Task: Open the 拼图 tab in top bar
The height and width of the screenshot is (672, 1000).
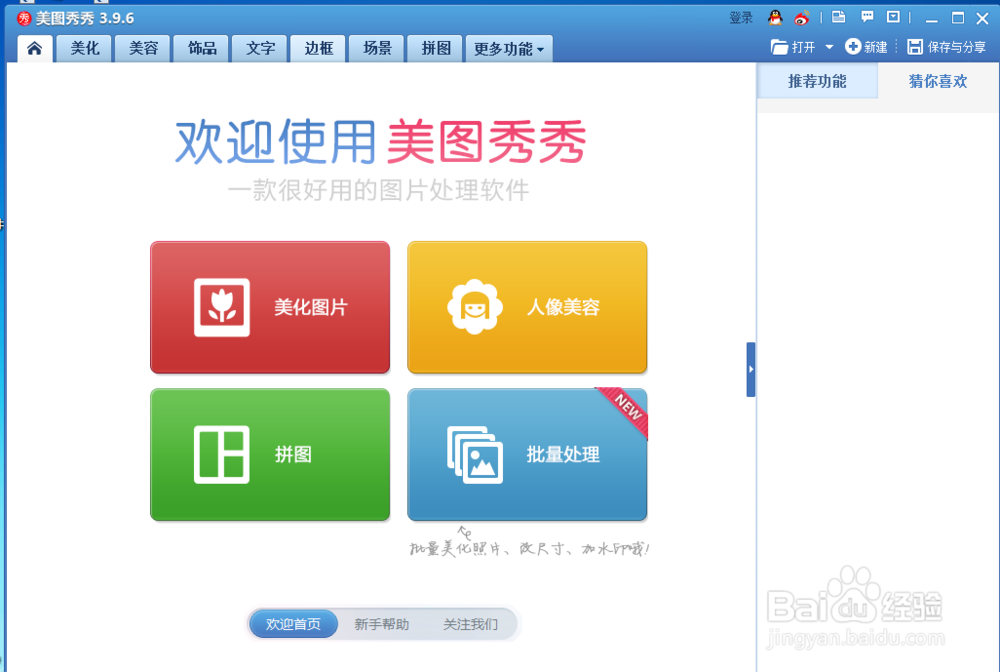Action: pyautogui.click(x=436, y=48)
